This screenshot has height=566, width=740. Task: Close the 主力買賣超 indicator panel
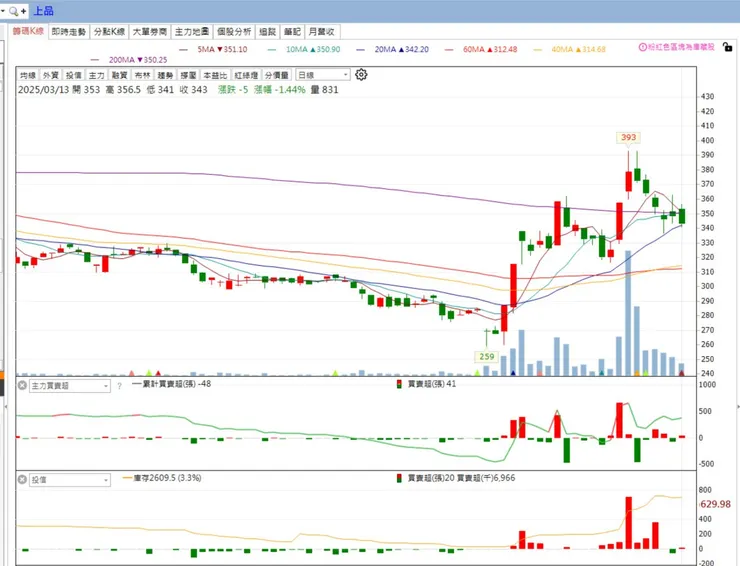point(22,385)
